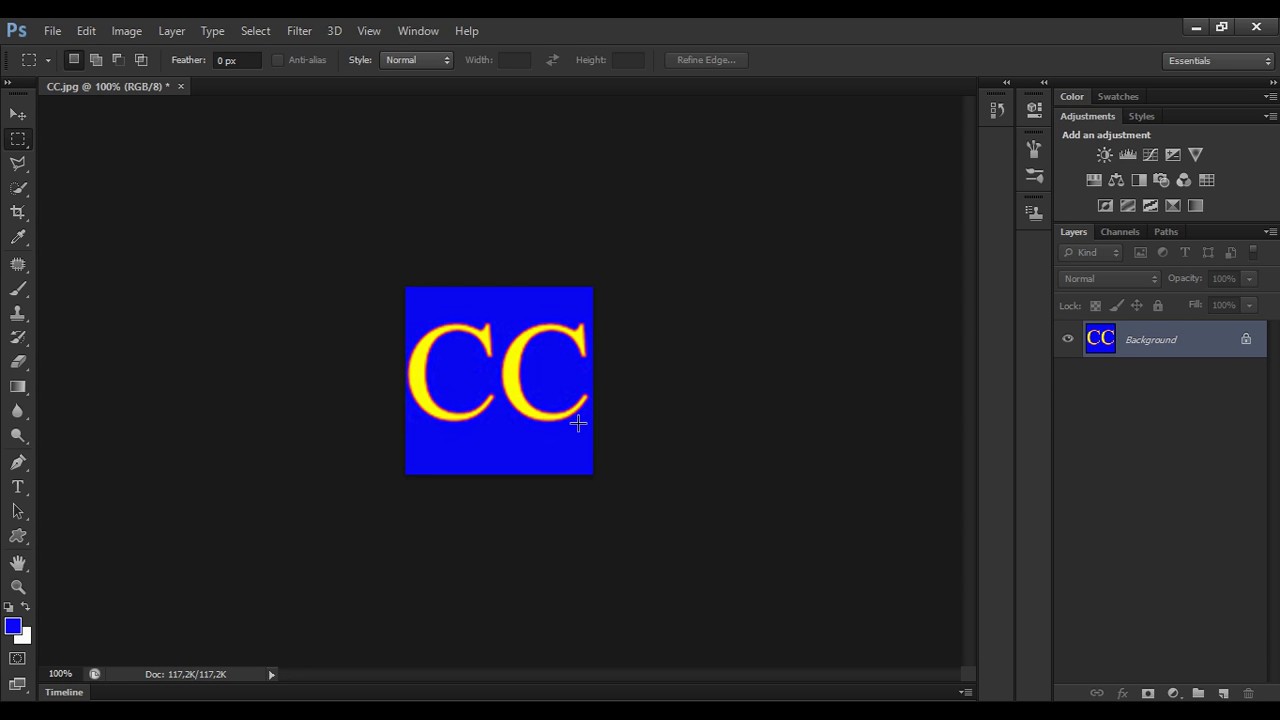Toggle Lock transparent pixels
The width and height of the screenshot is (1280, 720).
click(x=1095, y=306)
